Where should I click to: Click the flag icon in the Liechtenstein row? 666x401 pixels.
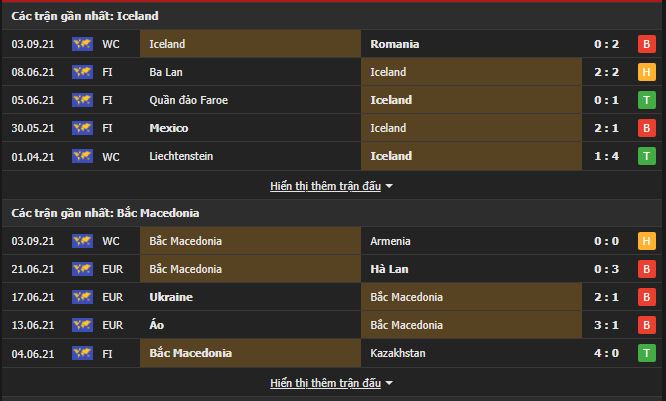point(82,156)
